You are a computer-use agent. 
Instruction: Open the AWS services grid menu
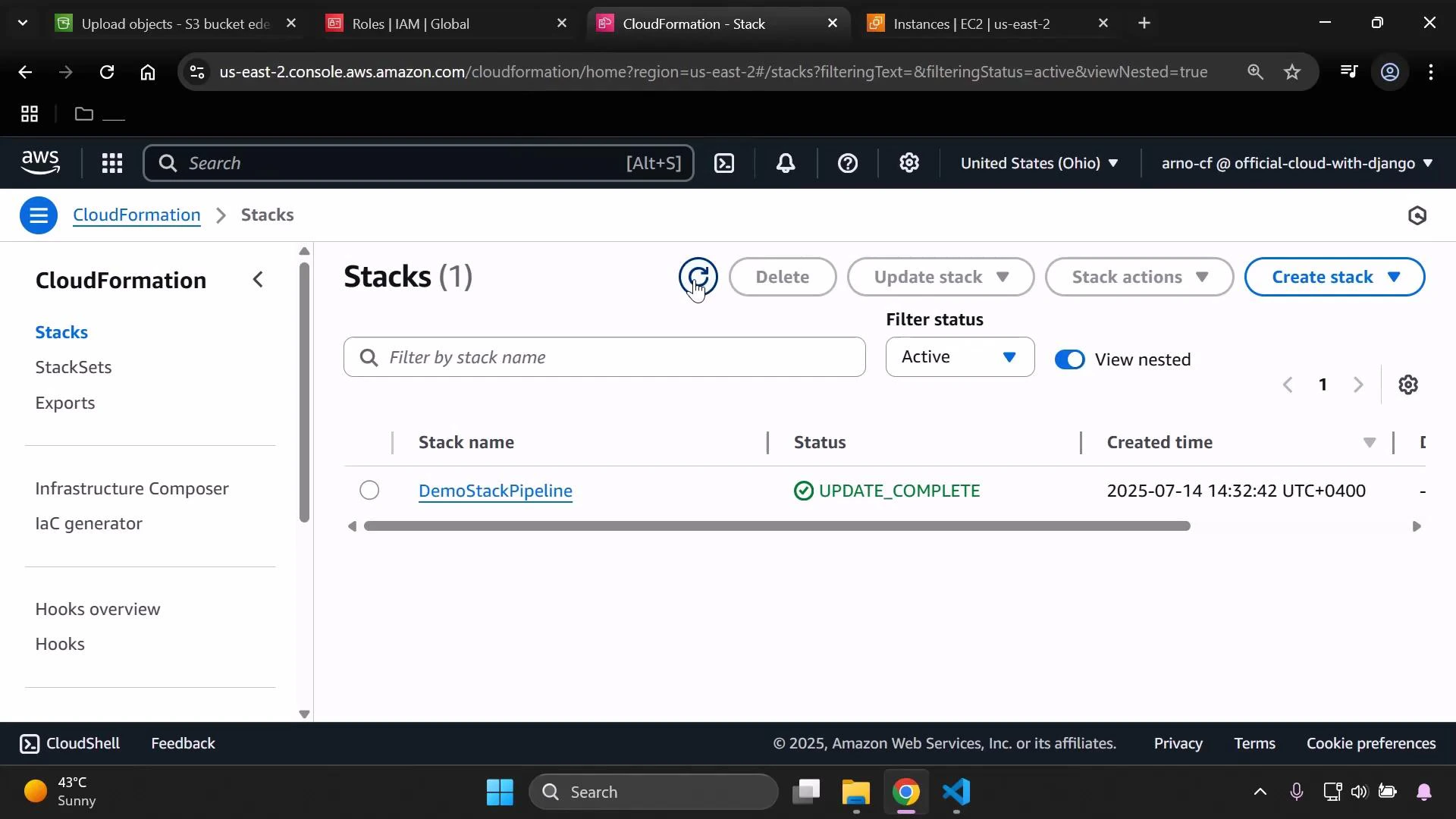tap(111, 162)
